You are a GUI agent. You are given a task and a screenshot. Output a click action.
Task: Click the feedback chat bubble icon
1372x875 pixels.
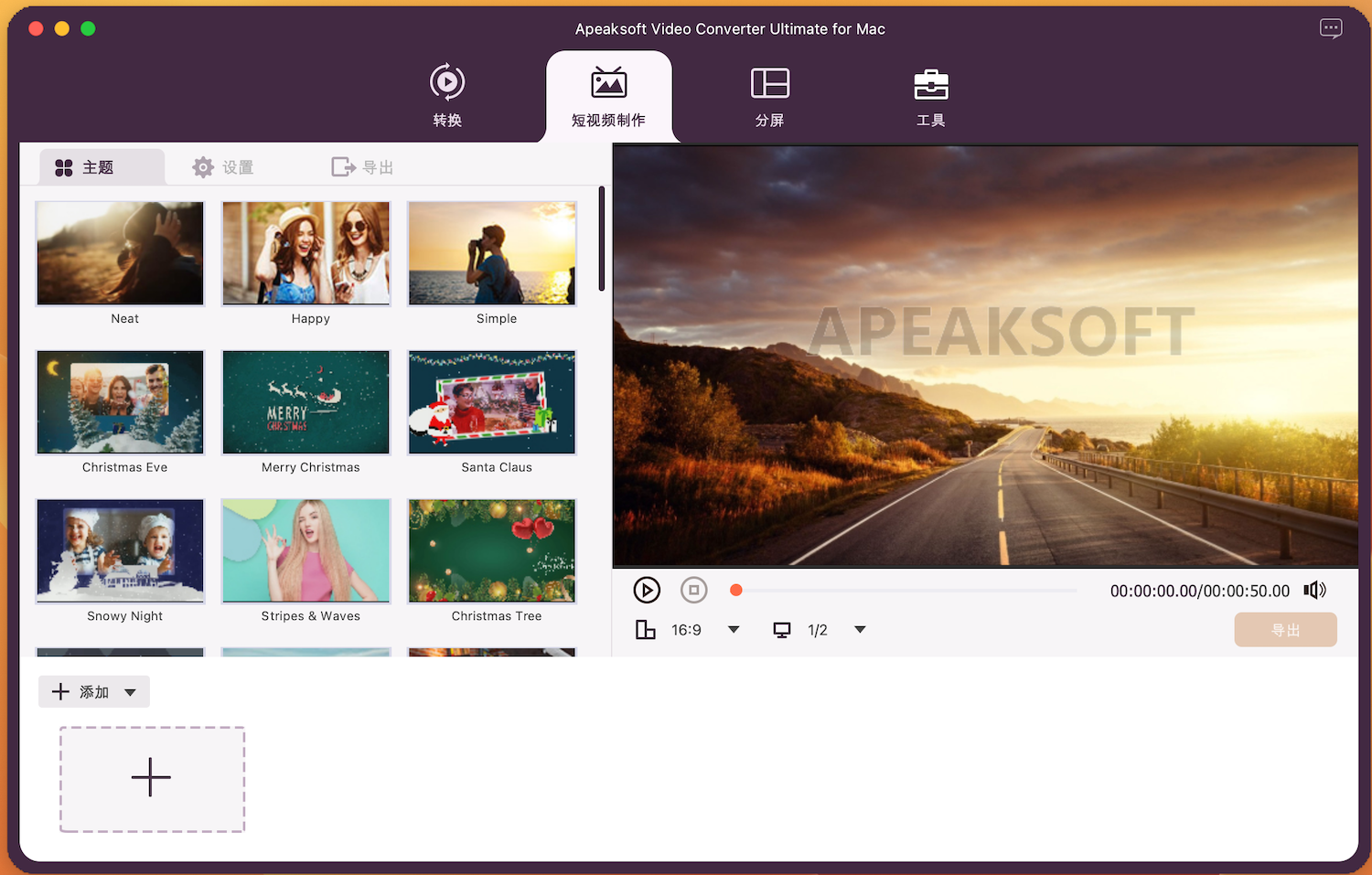coord(1330,29)
